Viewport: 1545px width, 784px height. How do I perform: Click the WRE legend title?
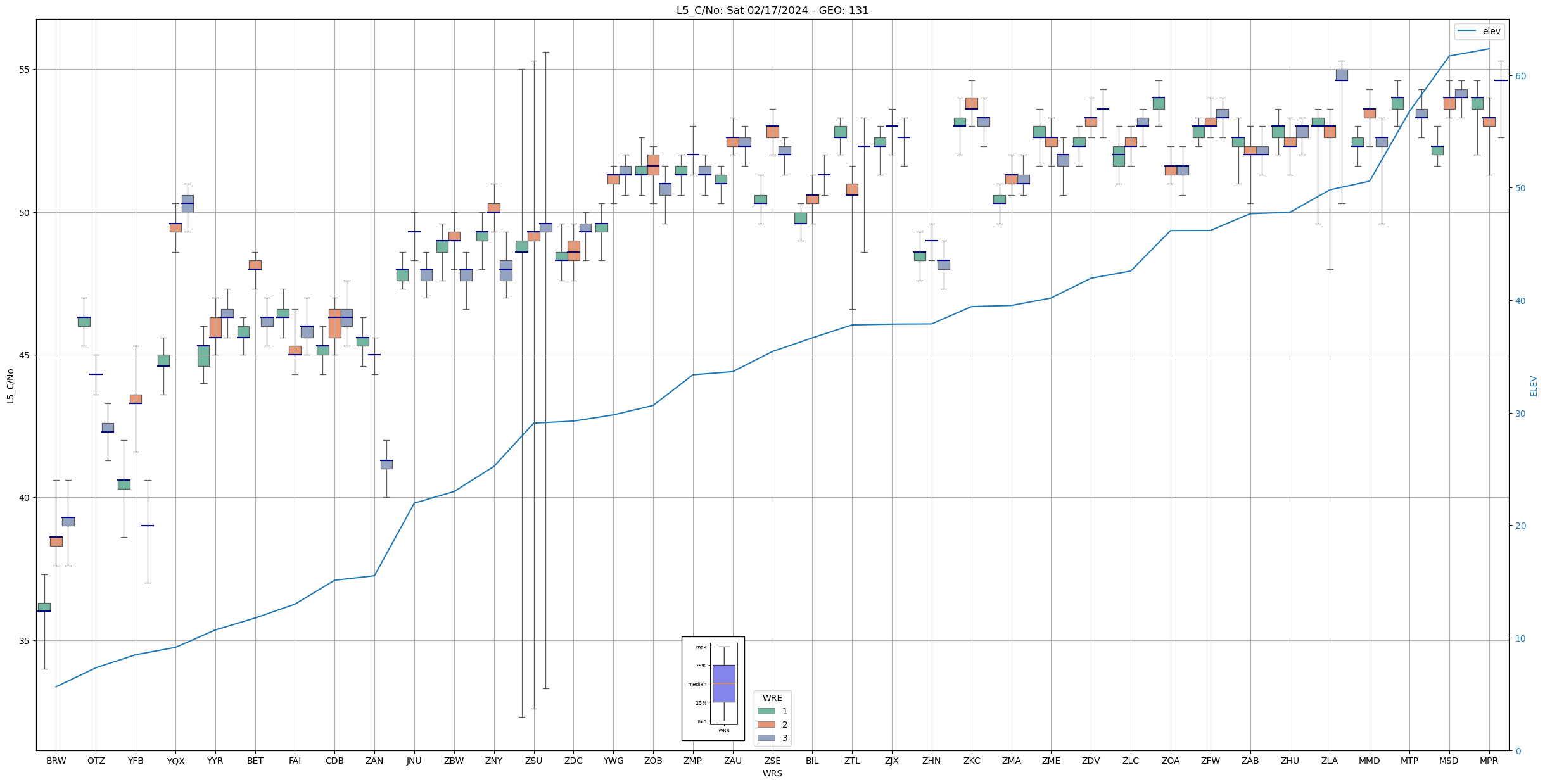click(772, 698)
